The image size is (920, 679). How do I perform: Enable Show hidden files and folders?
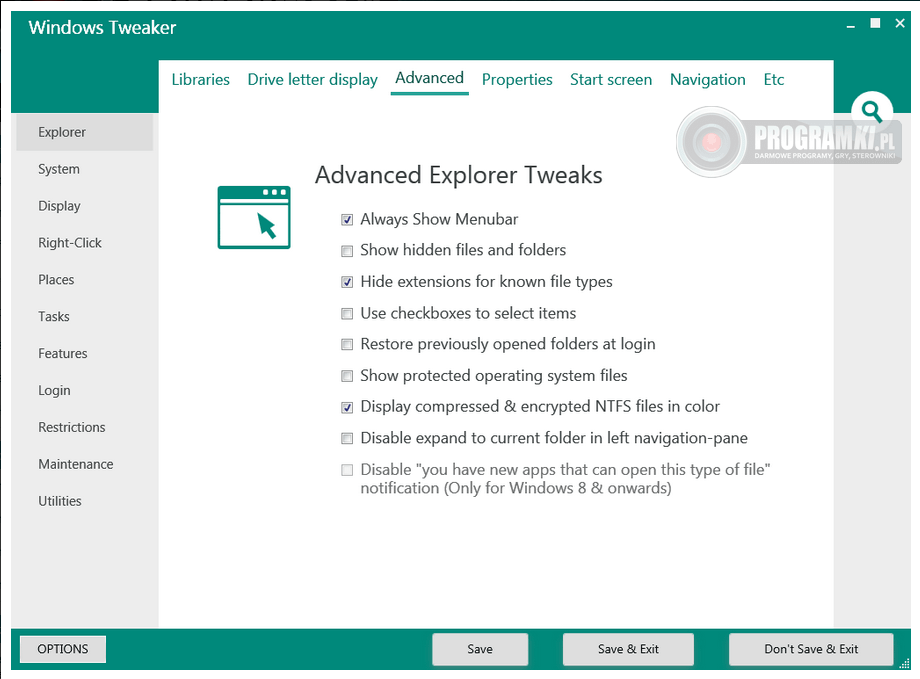coord(347,251)
